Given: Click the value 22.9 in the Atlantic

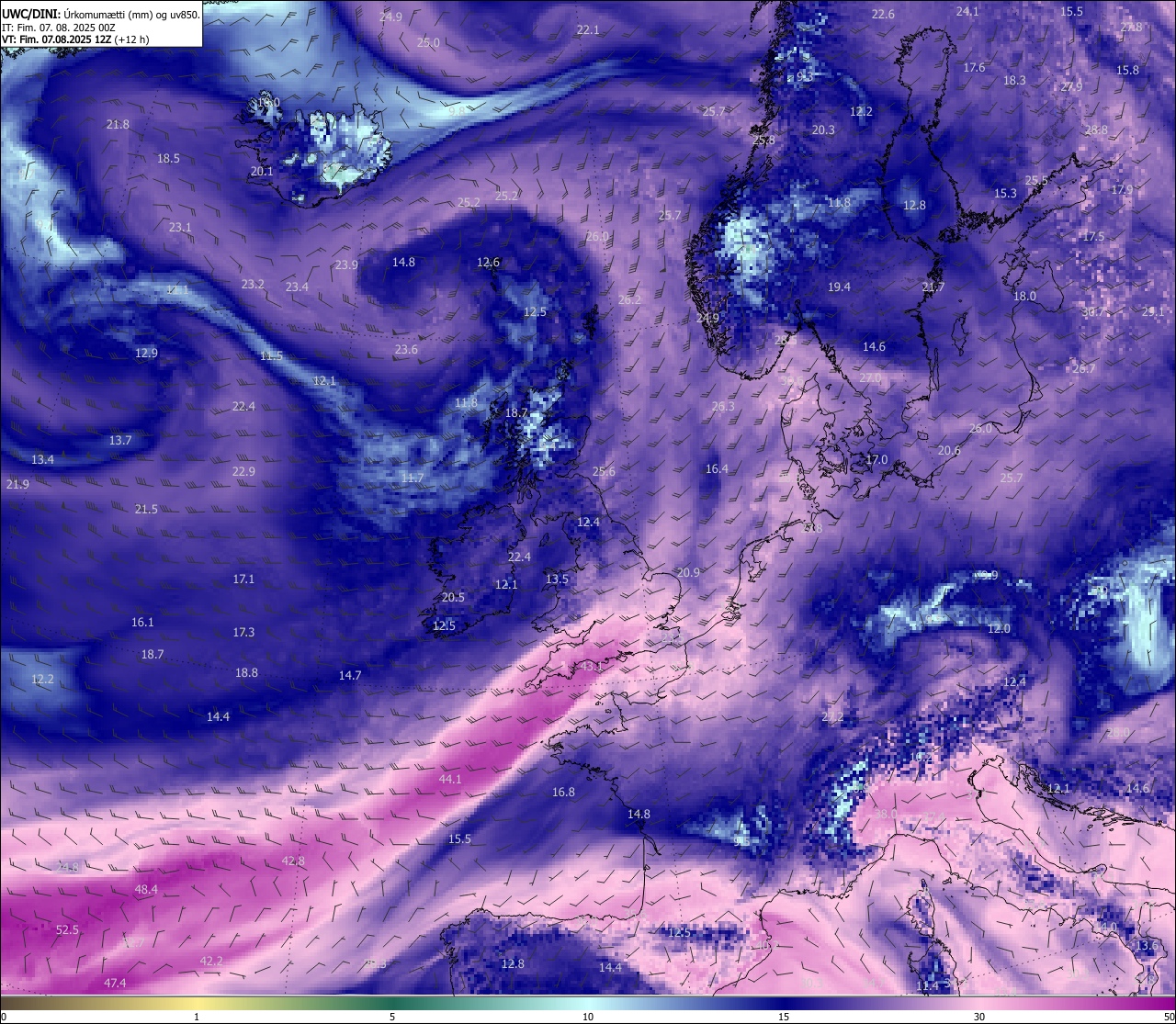Looking at the screenshot, I should tap(243, 472).
